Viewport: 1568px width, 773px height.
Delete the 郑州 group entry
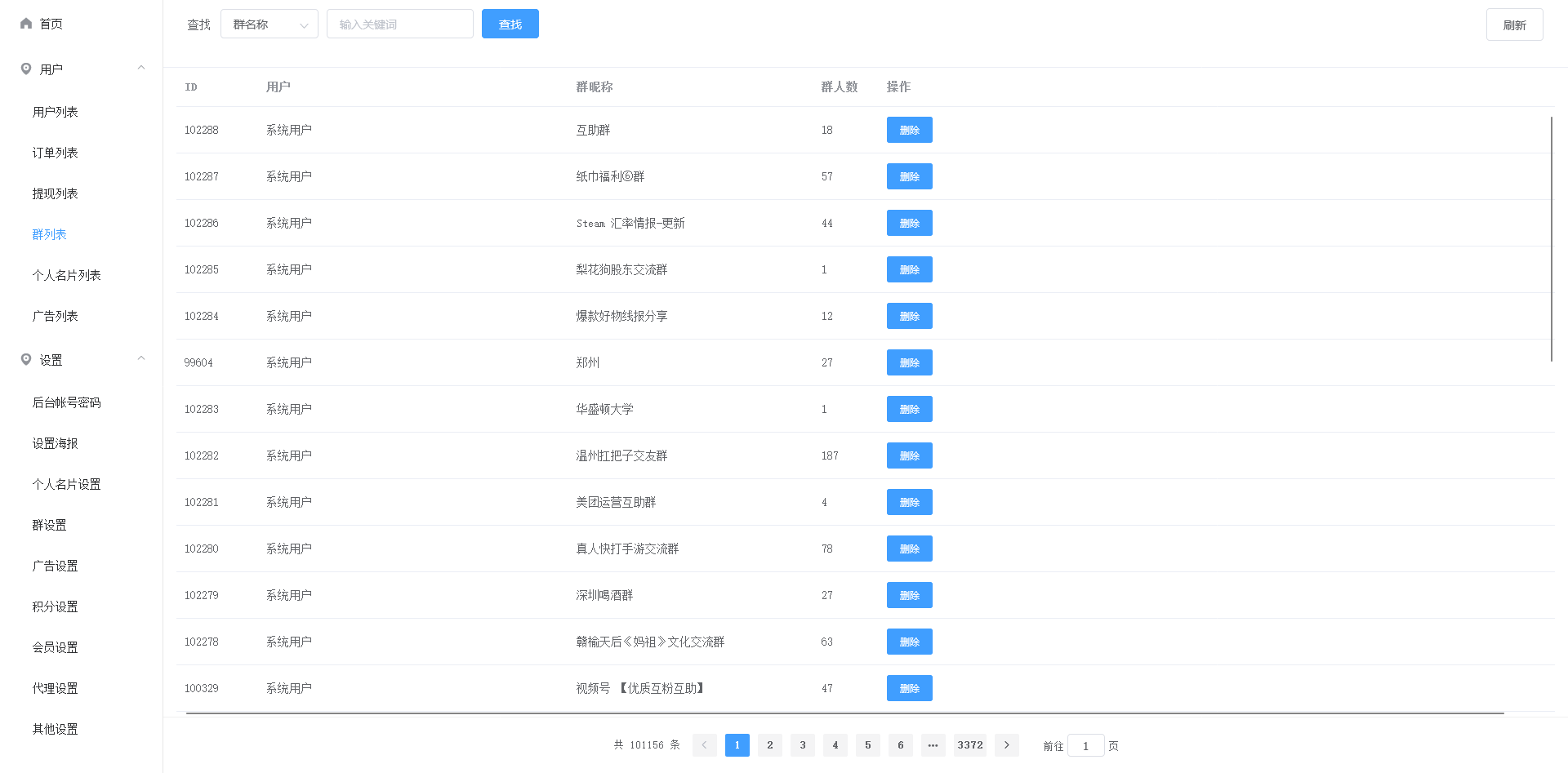click(909, 363)
